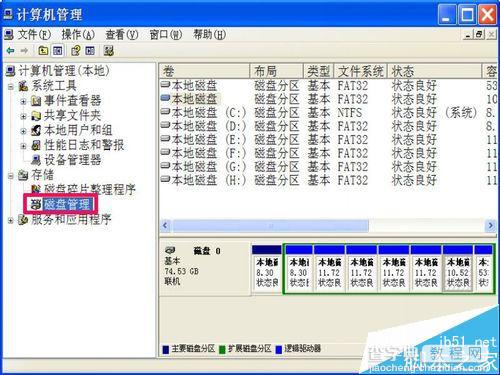Screen dimensions: 500x375
Task: Click the 性能日志和警报 icon
Action: (36, 145)
